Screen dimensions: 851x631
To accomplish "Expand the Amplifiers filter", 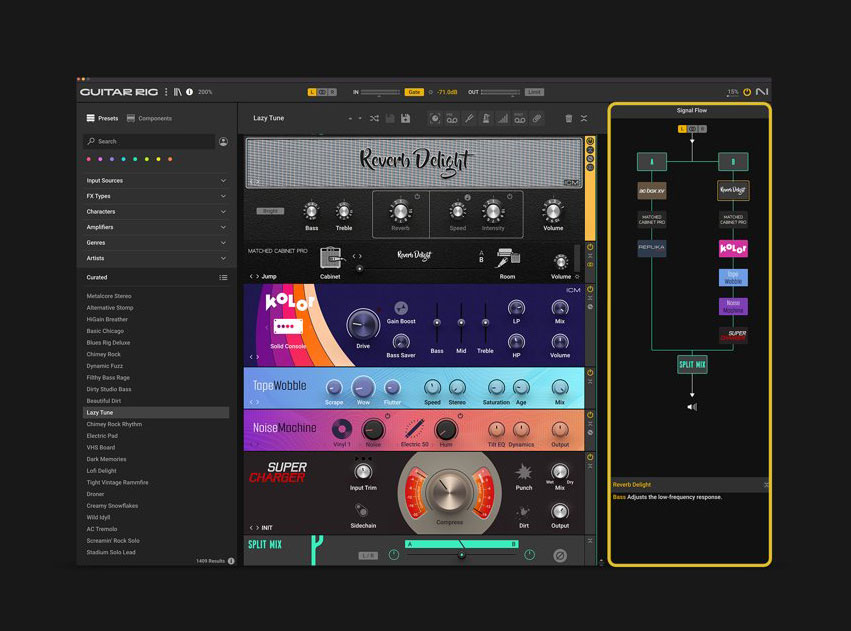I will click(x=156, y=227).
